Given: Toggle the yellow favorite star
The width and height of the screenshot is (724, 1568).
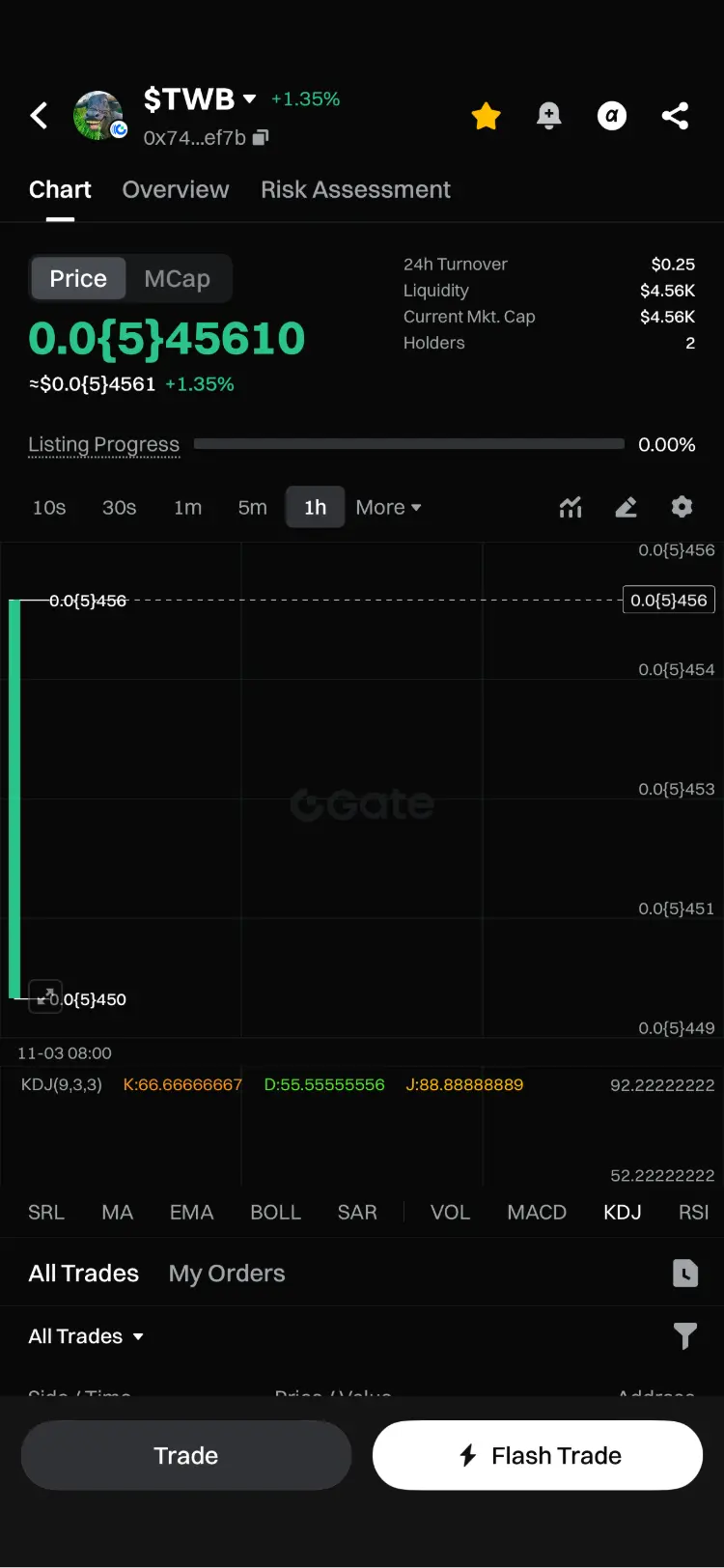Looking at the screenshot, I should click(486, 116).
